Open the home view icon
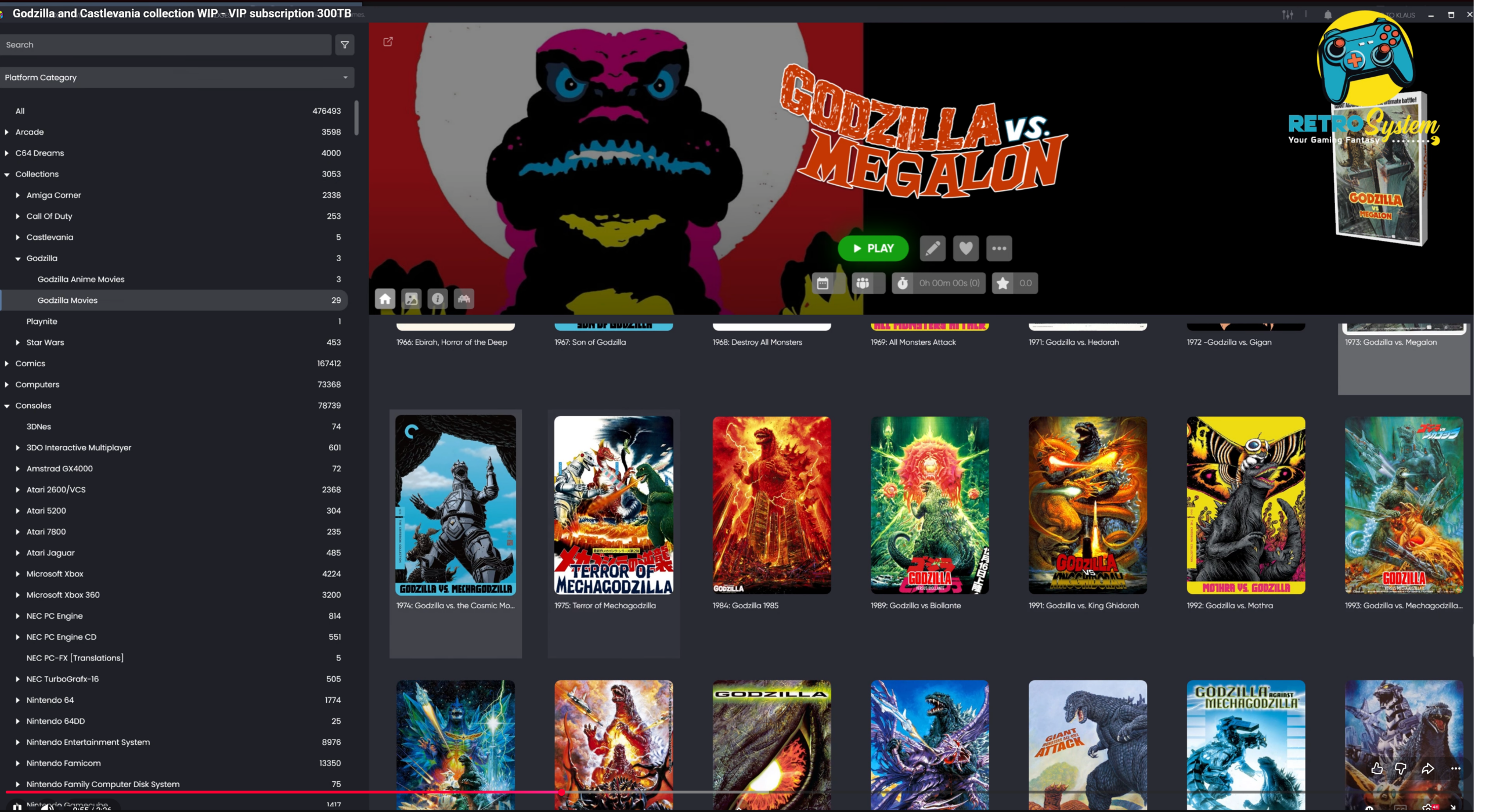This screenshot has width=1486, height=812. [385, 299]
